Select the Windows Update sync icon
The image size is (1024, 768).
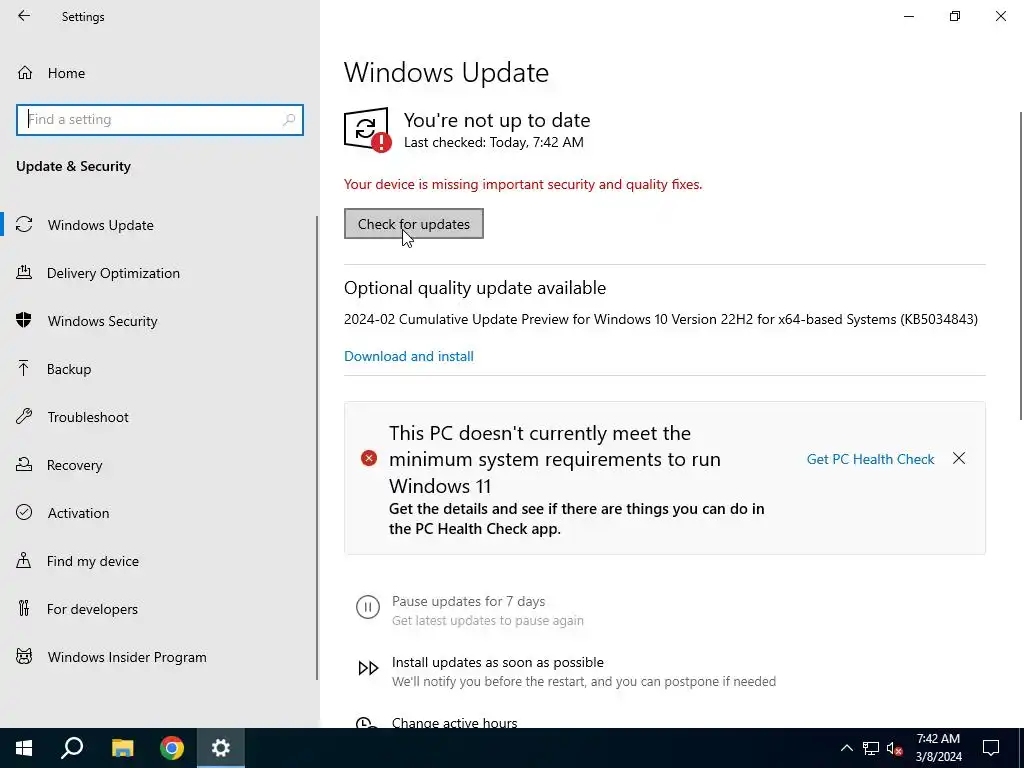pyautogui.click(x=24, y=225)
